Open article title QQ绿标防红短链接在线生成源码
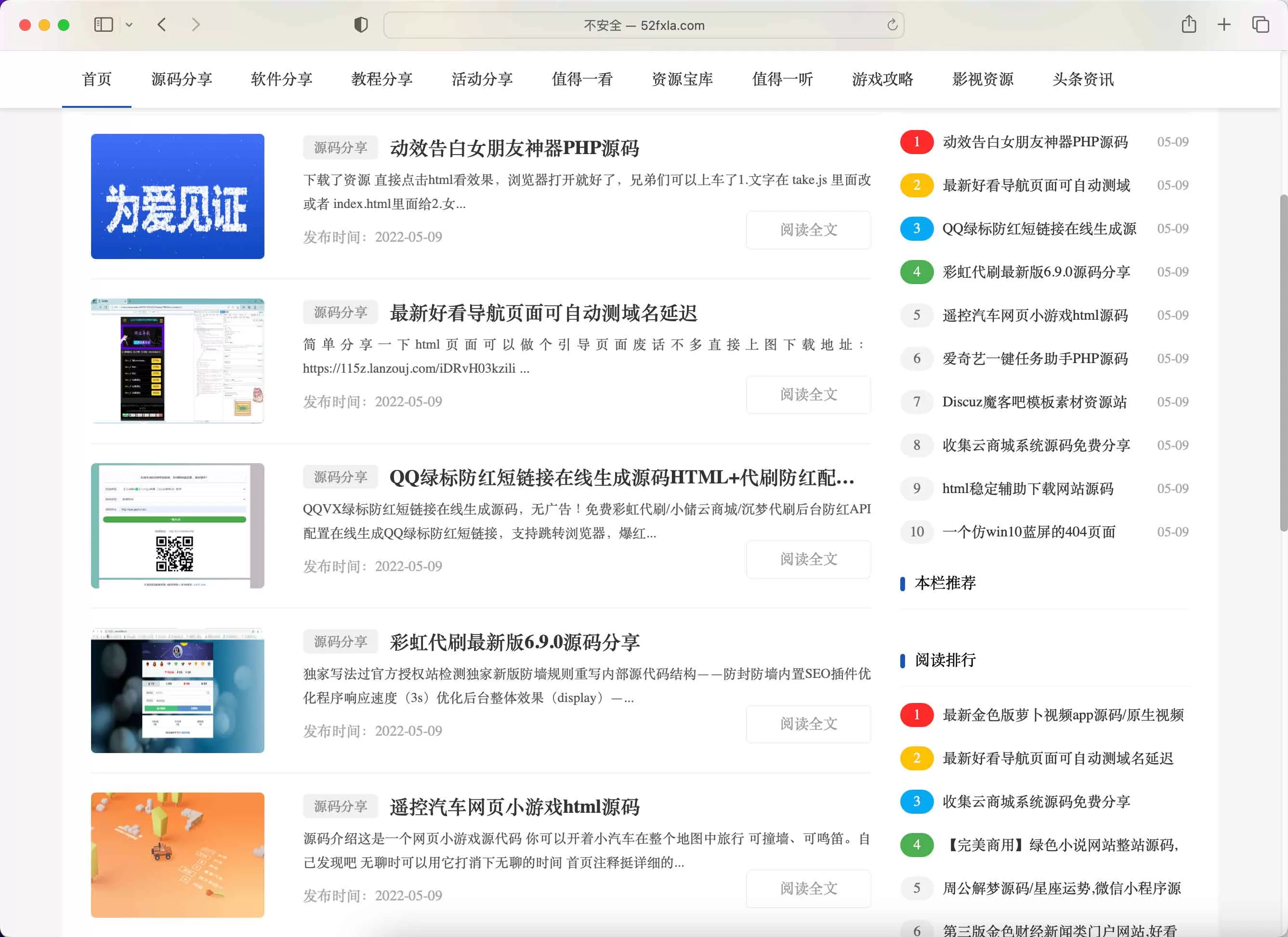1288x937 pixels. pyautogui.click(x=622, y=477)
